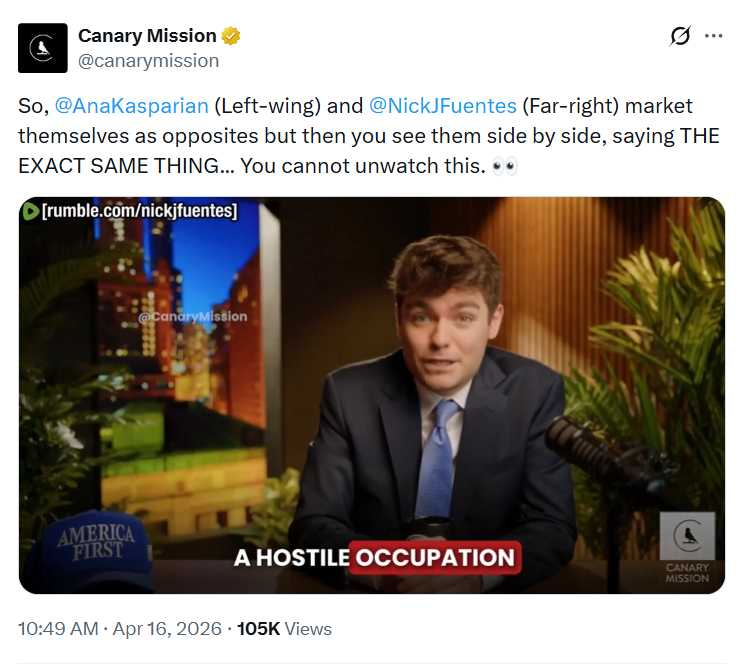Open the @canarymission handle link
This screenshot has height=664, width=745.
148,61
